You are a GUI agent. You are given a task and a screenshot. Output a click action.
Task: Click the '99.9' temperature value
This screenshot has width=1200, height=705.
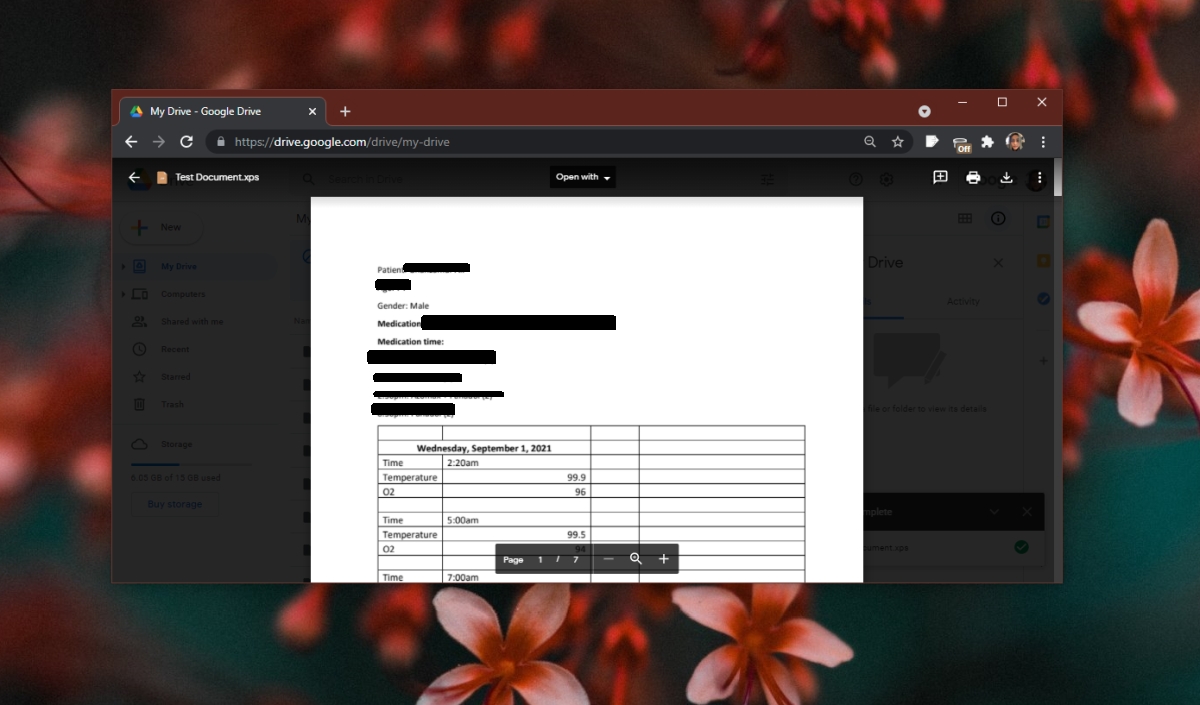tap(576, 478)
